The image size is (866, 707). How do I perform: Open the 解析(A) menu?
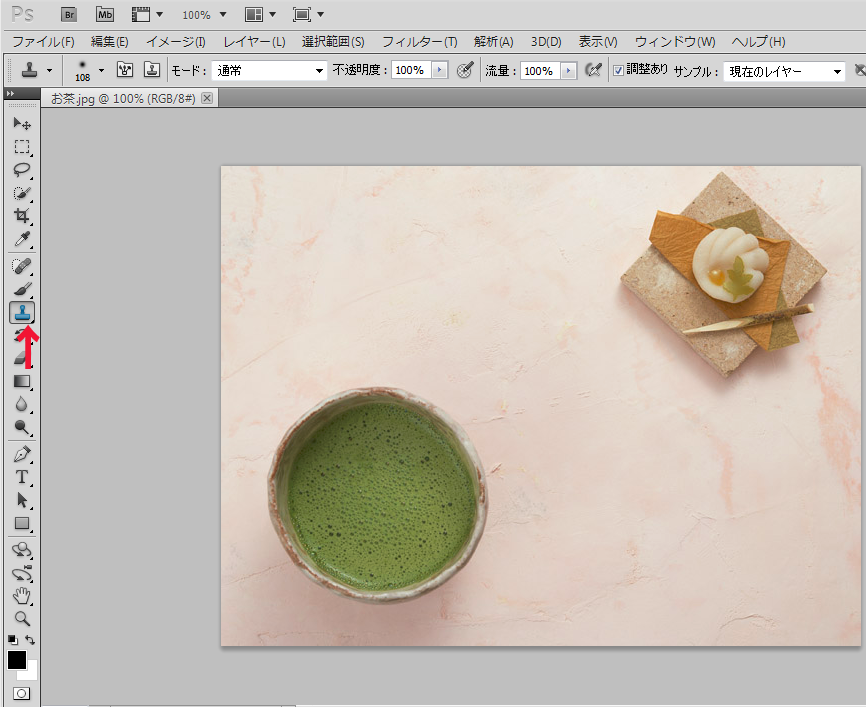click(493, 42)
